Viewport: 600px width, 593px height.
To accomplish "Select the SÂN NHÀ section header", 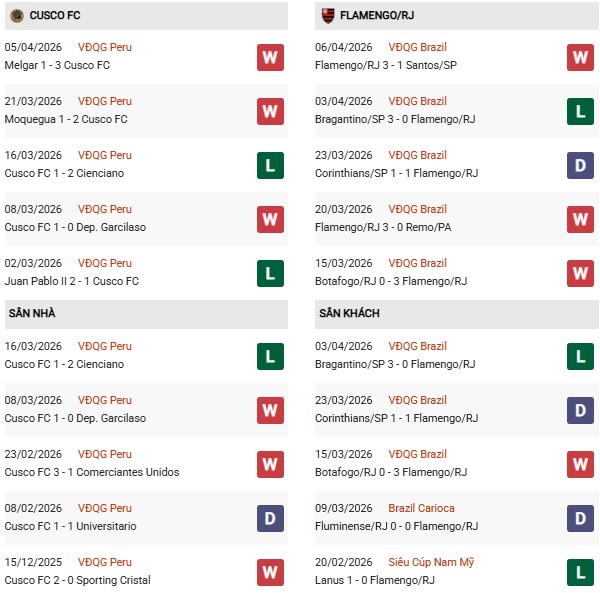I will (32, 314).
